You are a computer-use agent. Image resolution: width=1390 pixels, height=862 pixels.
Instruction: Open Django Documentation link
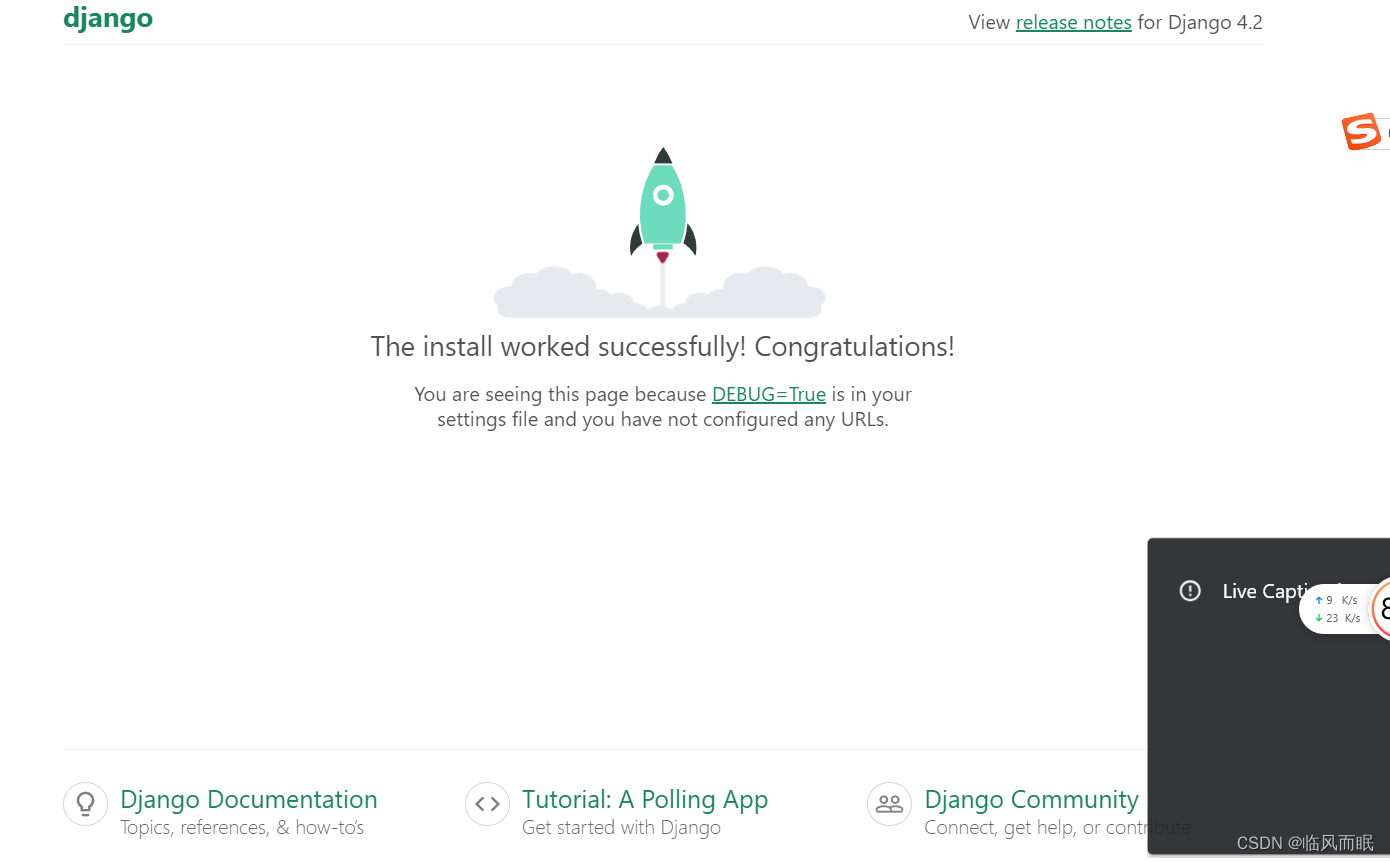(x=249, y=799)
